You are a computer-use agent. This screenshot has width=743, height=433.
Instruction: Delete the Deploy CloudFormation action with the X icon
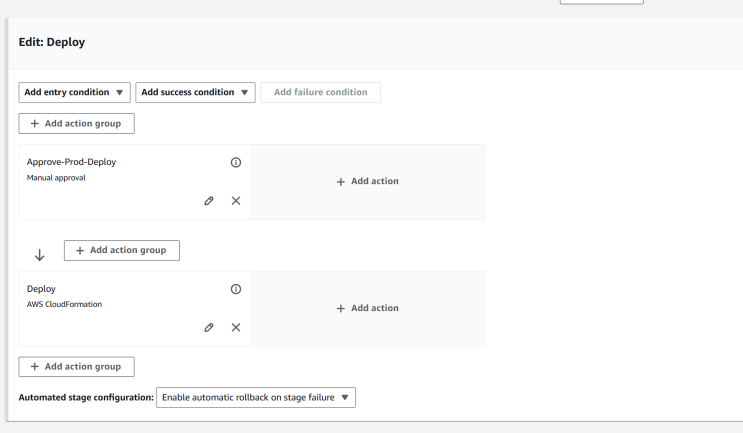(236, 327)
